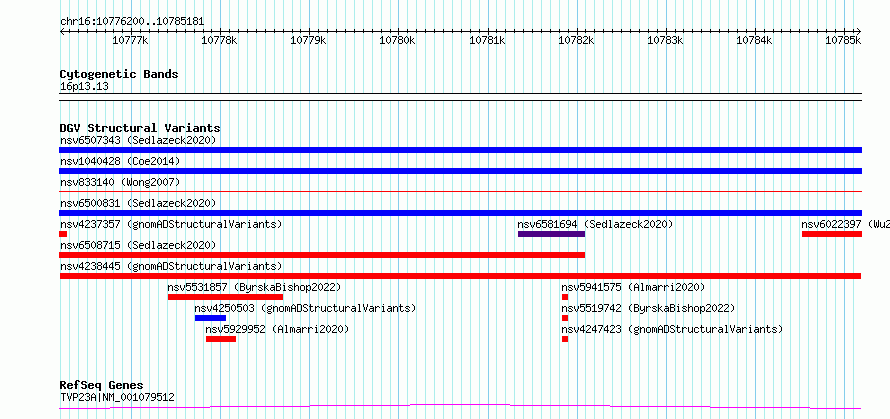
Task: Open nsv4237357 gnomAD variant label
Action: (x=171, y=224)
